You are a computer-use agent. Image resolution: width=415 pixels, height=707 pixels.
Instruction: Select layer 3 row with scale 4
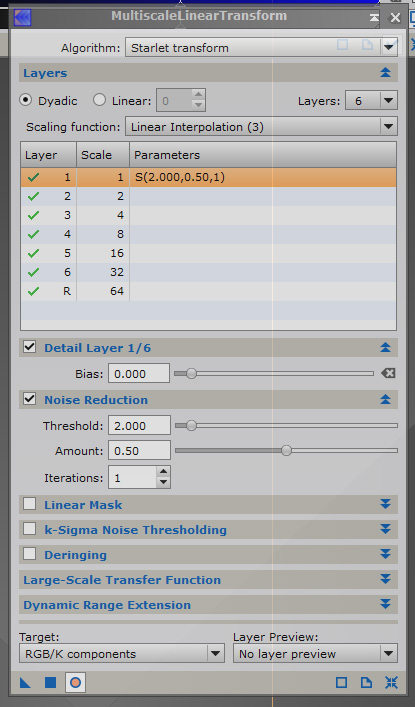tap(208, 215)
